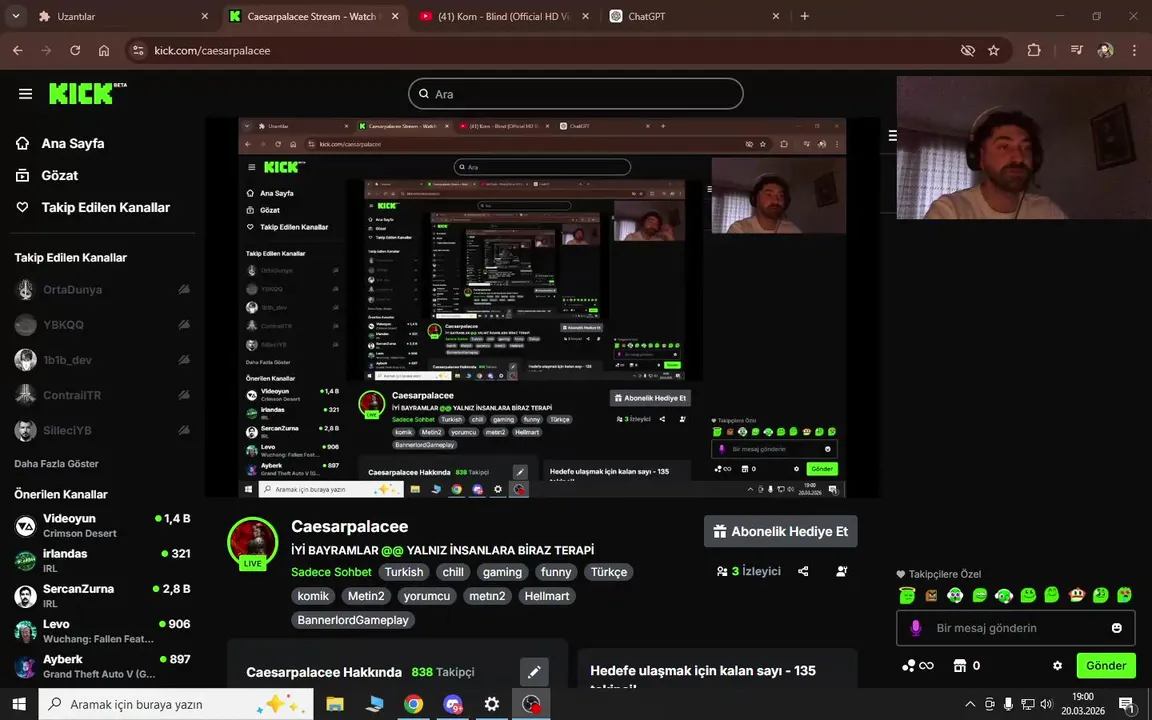This screenshot has height=720, width=1152.
Task: Reload the page
Action: point(75,51)
